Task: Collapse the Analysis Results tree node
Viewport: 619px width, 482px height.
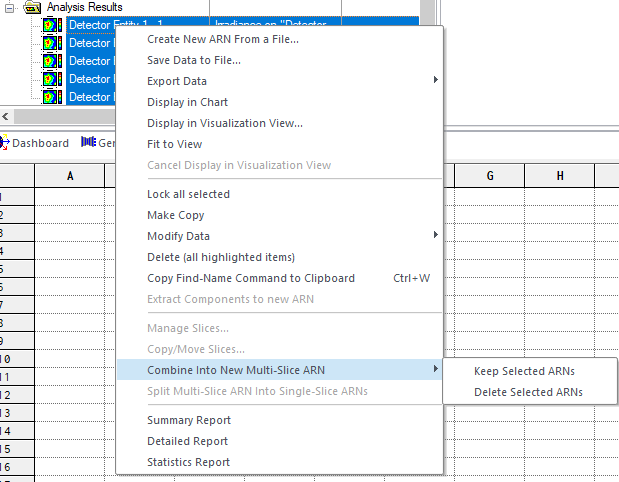Action: (x=11, y=6)
